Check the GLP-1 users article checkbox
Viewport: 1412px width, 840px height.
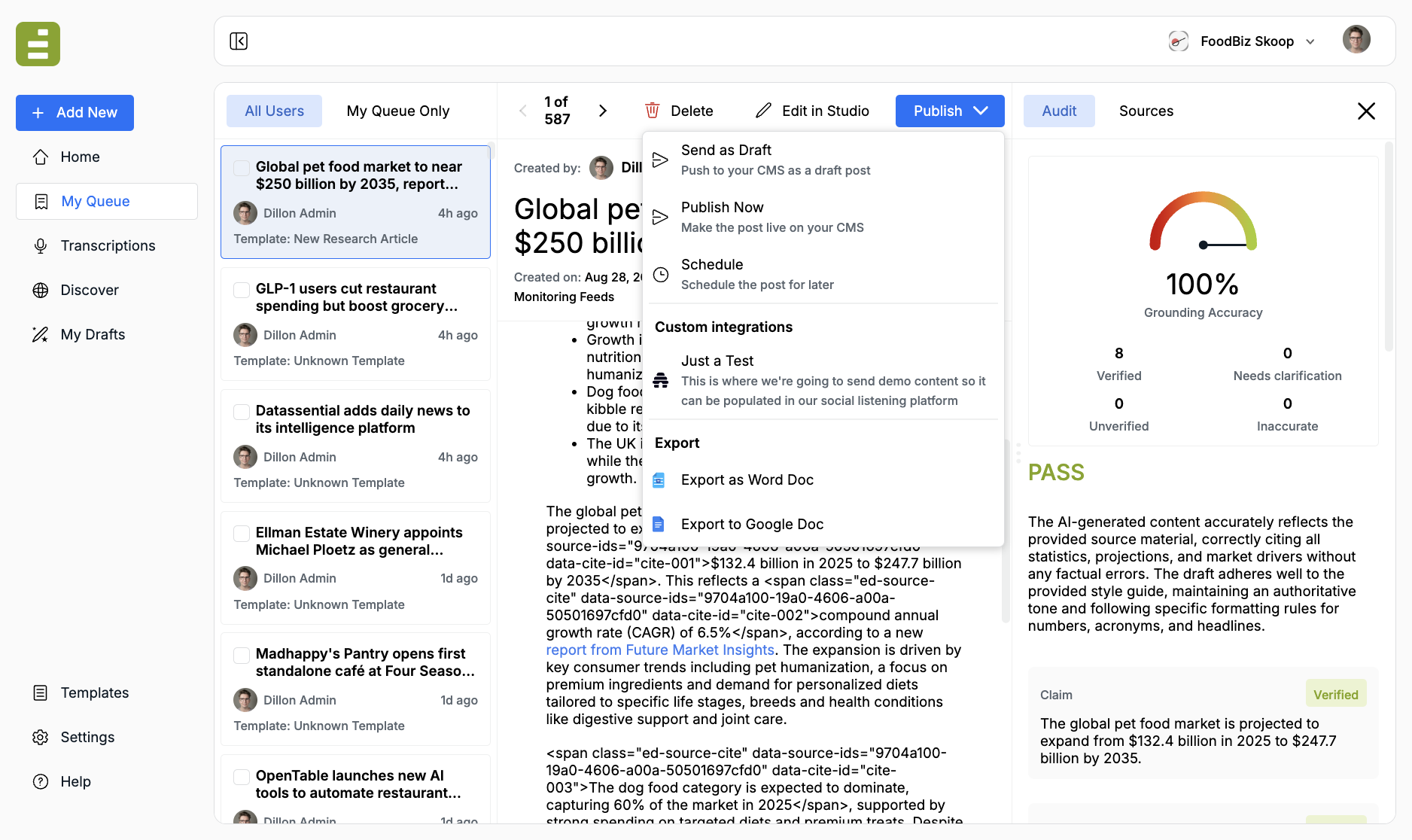242,289
